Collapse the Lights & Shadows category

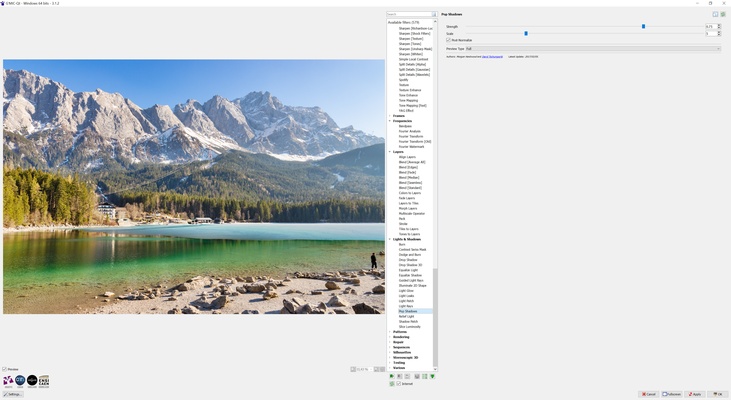coord(390,239)
